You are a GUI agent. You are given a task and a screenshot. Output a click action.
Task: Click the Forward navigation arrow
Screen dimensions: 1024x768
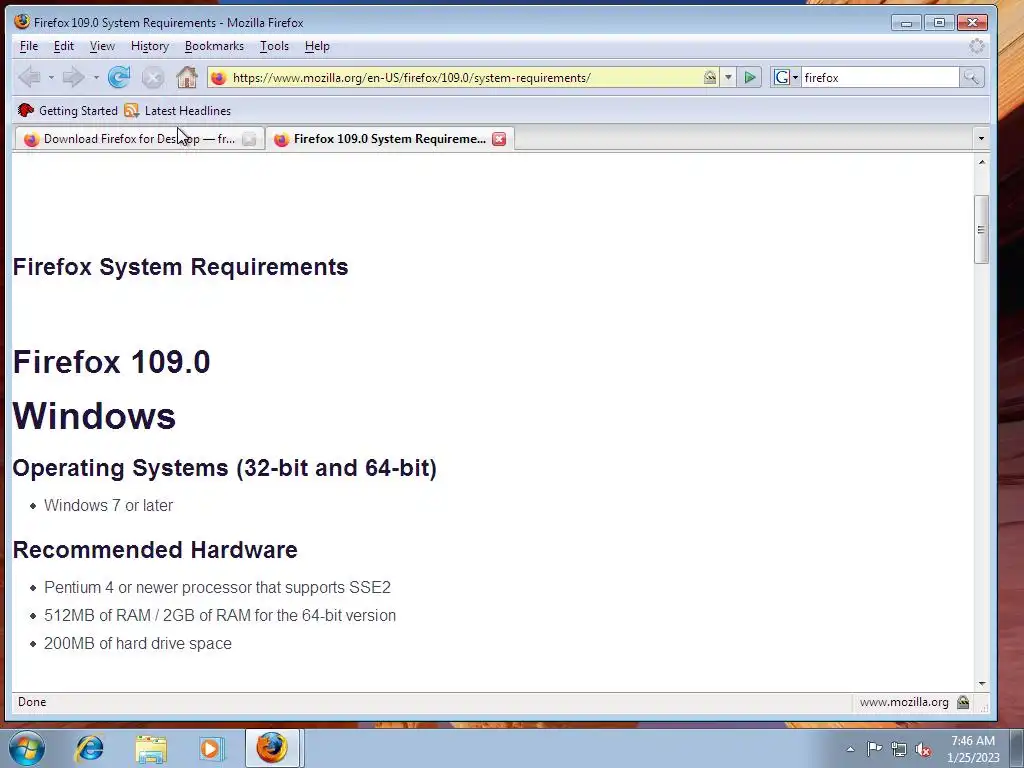72,77
